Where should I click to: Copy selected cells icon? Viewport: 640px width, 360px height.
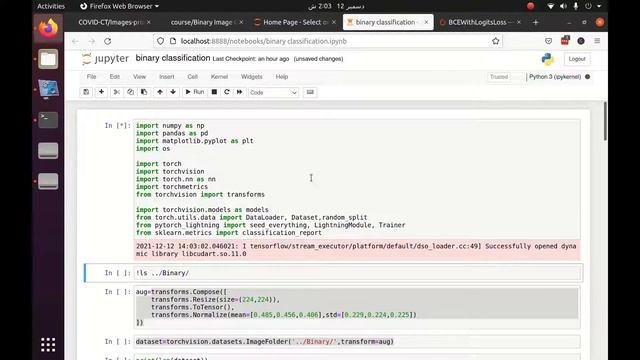(x=130, y=92)
